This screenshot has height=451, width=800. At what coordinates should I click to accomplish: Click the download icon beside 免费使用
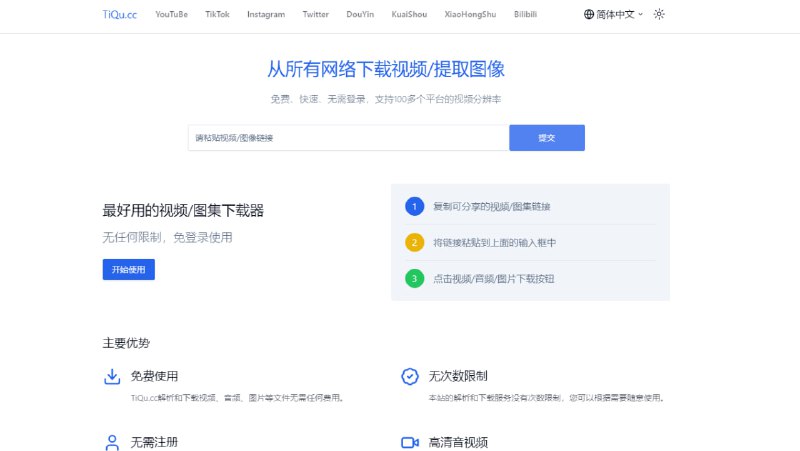[112, 377]
